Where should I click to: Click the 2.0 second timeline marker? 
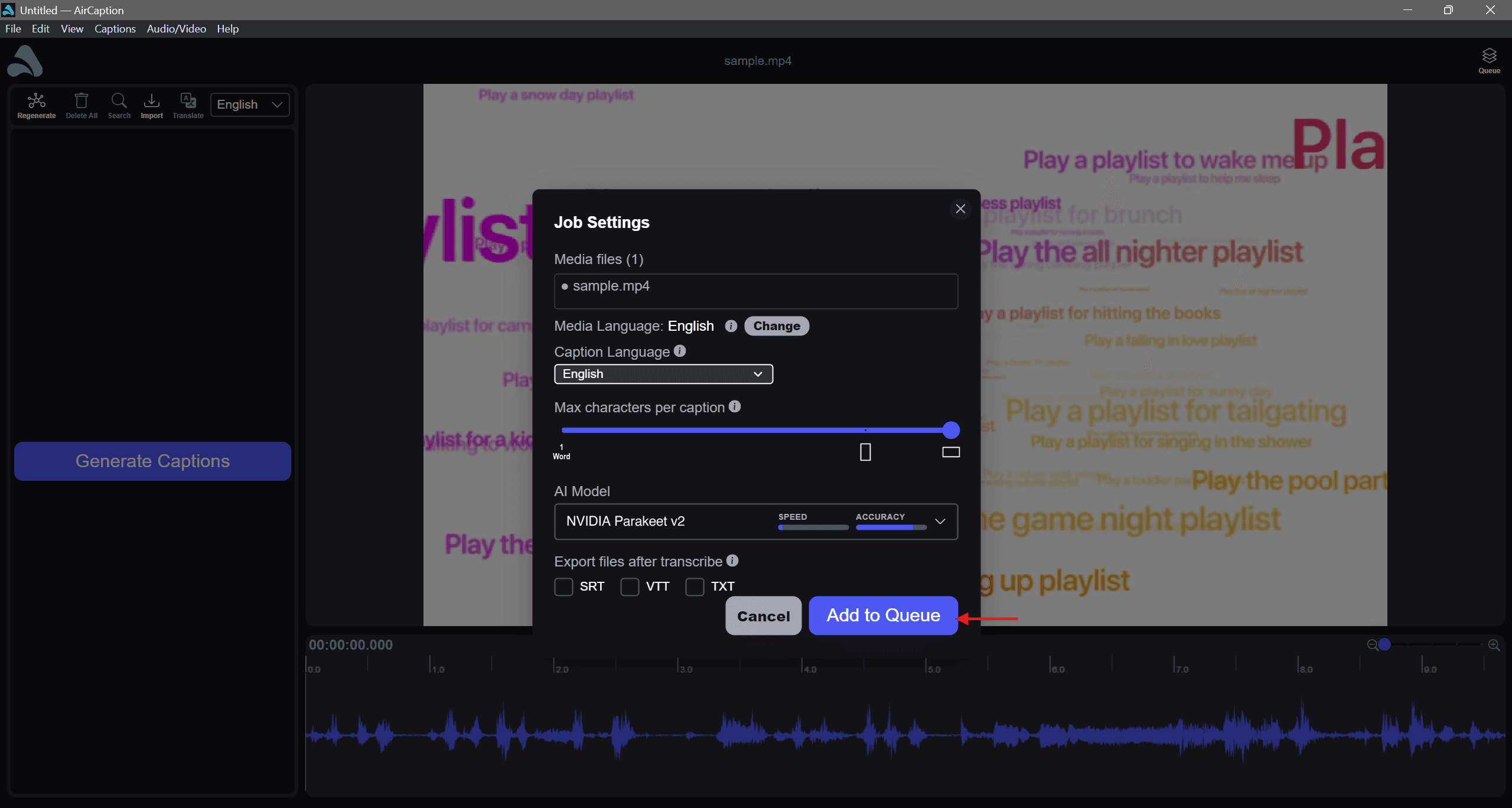coord(561,669)
